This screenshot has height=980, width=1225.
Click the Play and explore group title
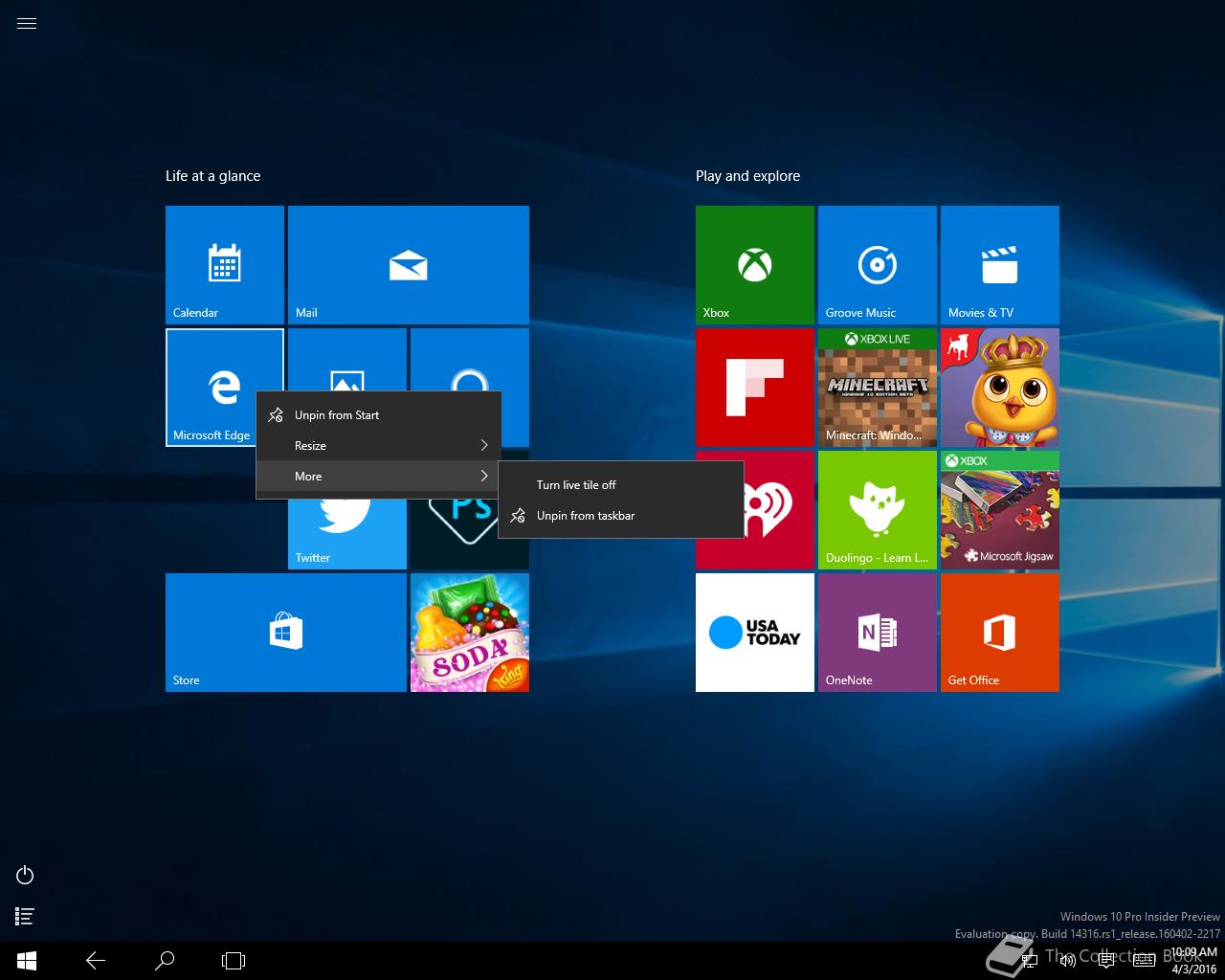coord(747,176)
